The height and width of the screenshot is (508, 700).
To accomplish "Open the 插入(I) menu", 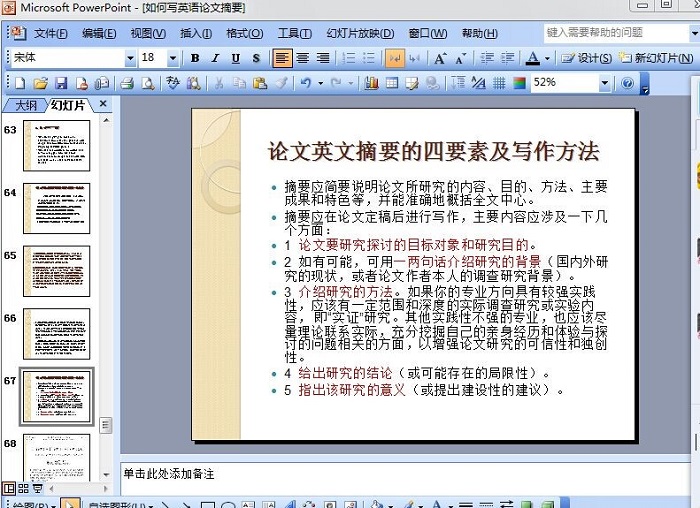I will click(195, 33).
